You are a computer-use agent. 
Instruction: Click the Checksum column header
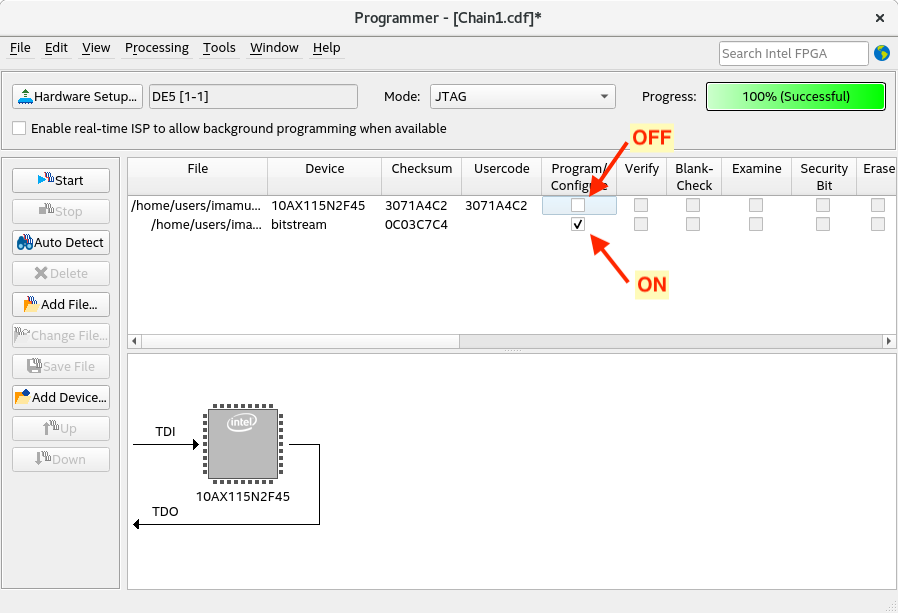coord(422,176)
